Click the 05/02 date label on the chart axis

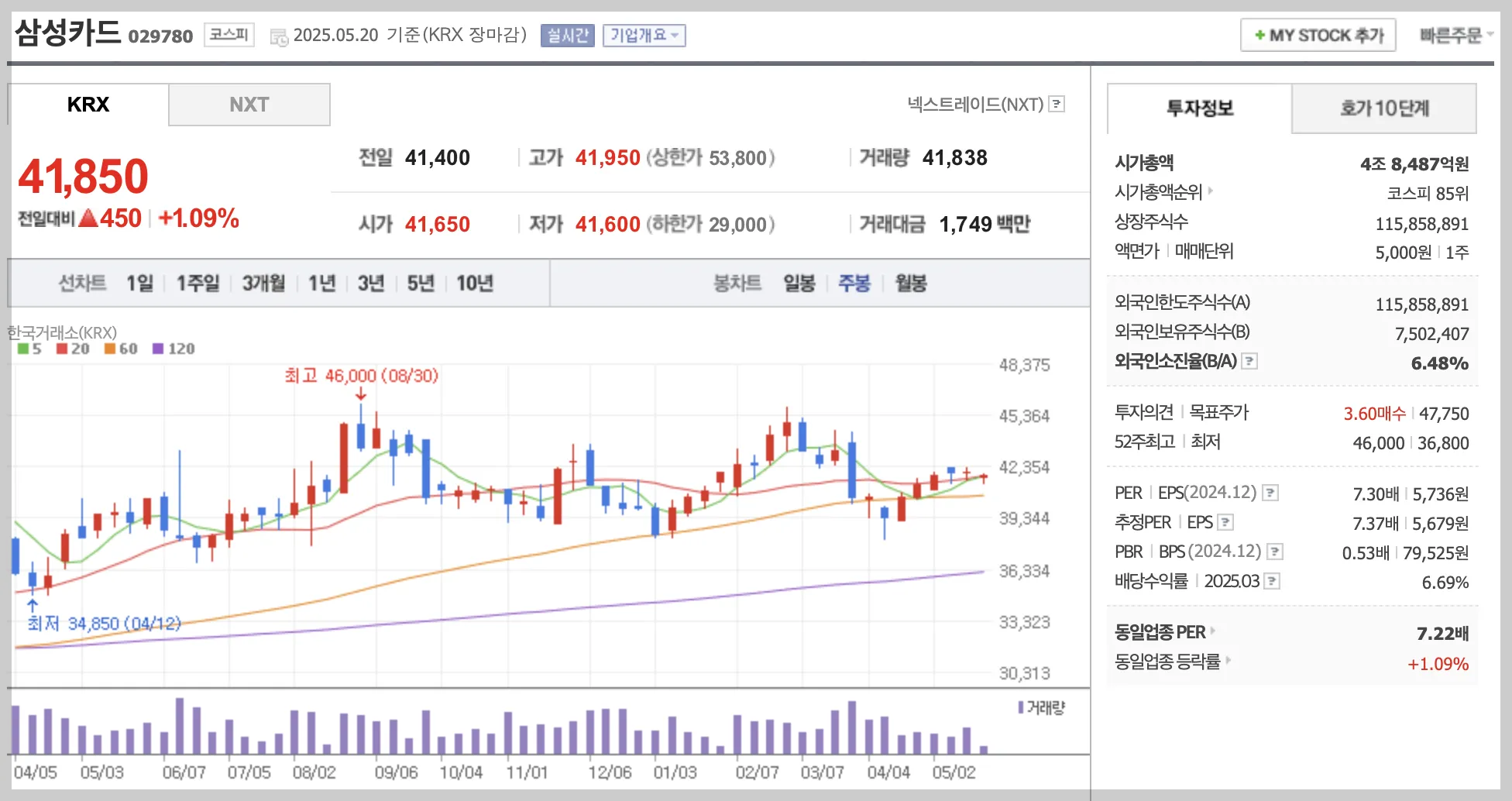[954, 772]
